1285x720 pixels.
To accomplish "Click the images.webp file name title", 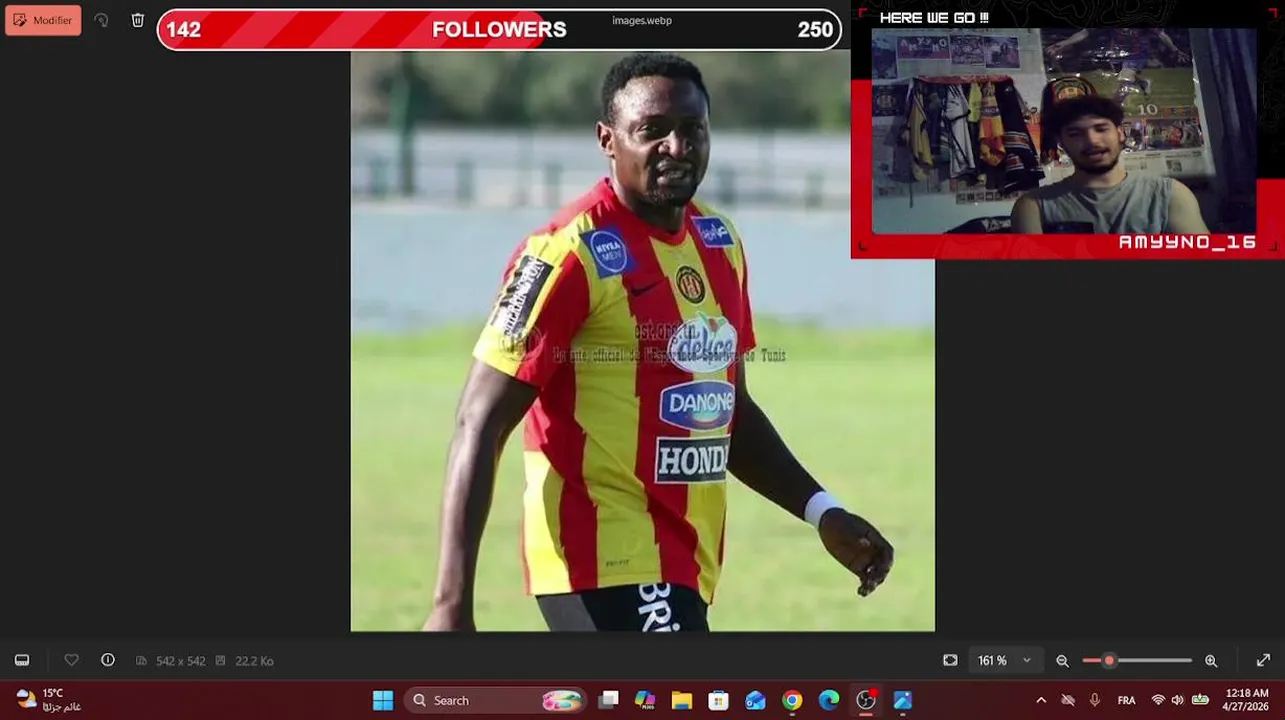I will tap(642, 20).
